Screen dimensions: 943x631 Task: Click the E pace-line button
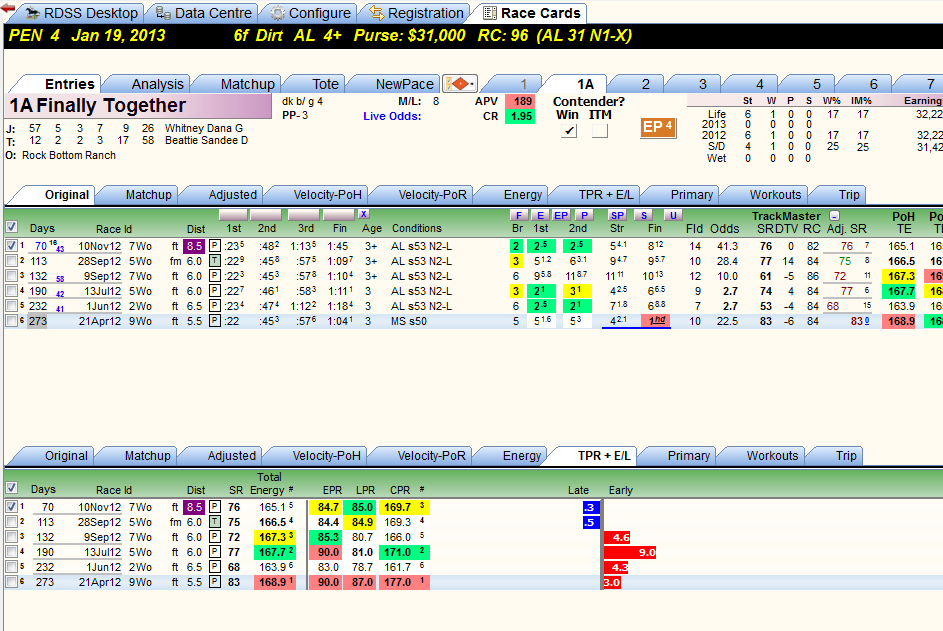pyautogui.click(x=541, y=215)
